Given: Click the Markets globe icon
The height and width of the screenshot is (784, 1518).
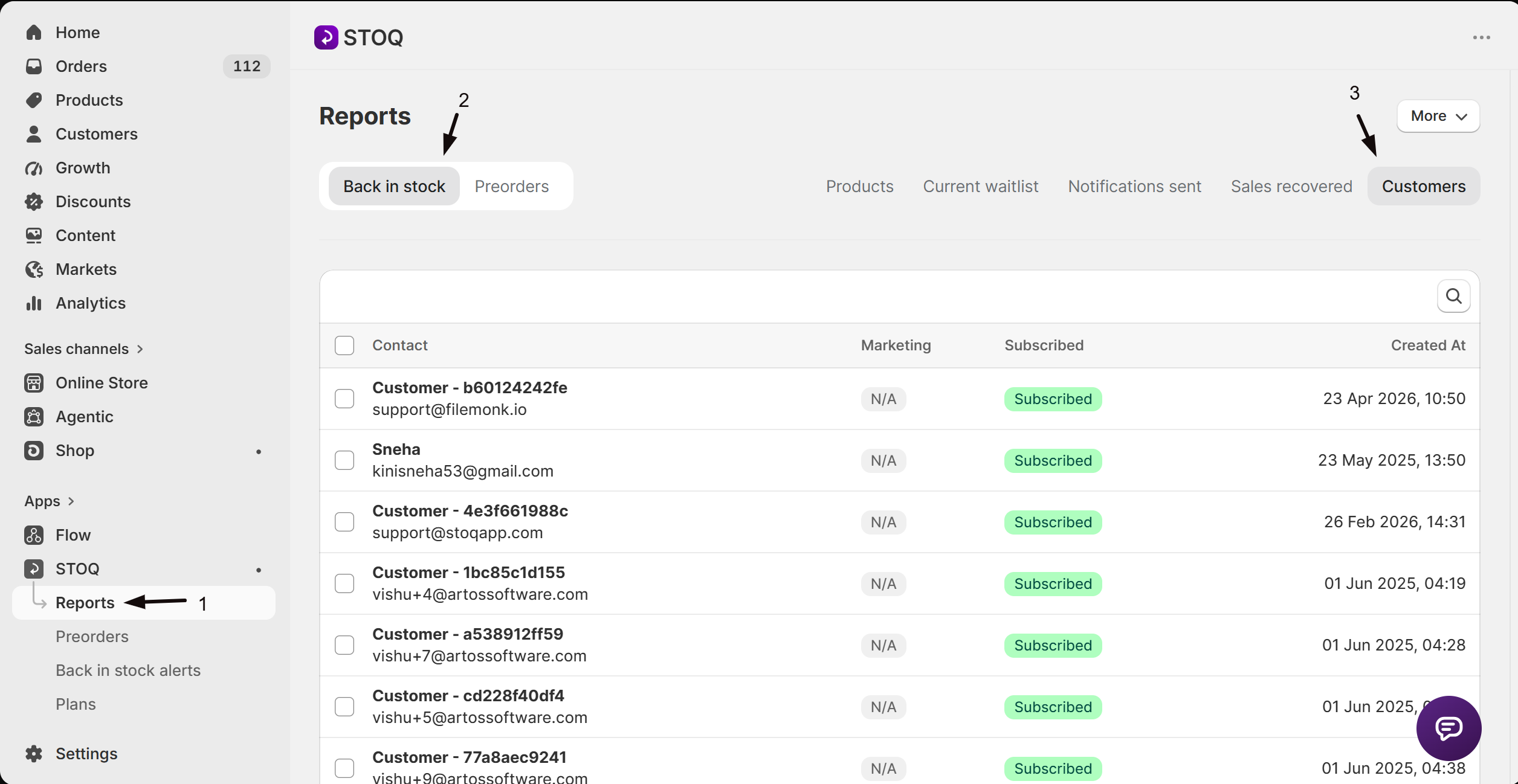Looking at the screenshot, I should pyautogui.click(x=34, y=269).
